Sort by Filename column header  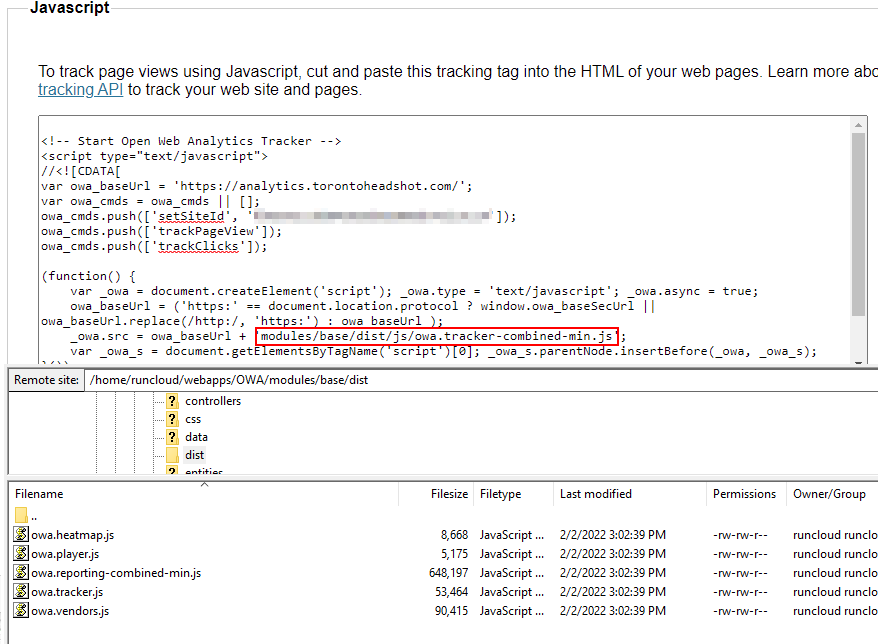(x=204, y=494)
